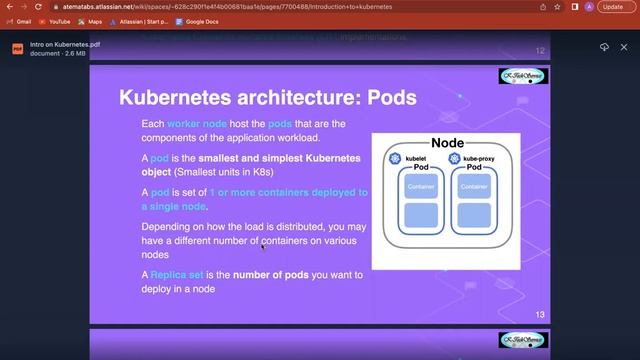640x360 pixels.
Task: Open the Gmail bookmark
Action: pos(19,22)
